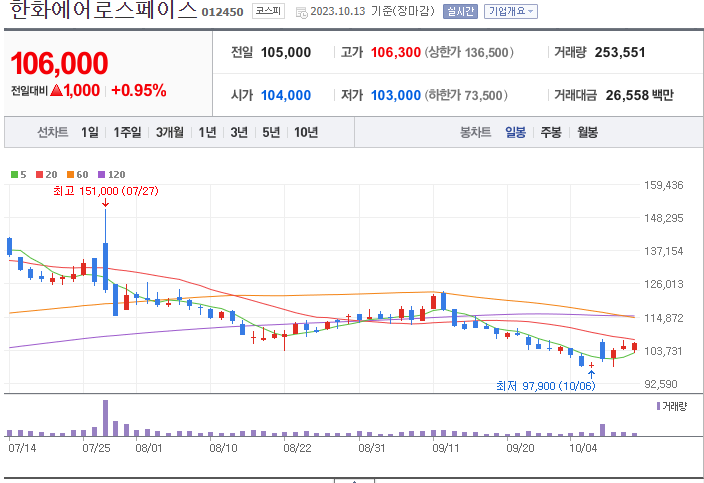
Task: Select the 1일 line chart tab
Action: pyautogui.click(x=89, y=132)
